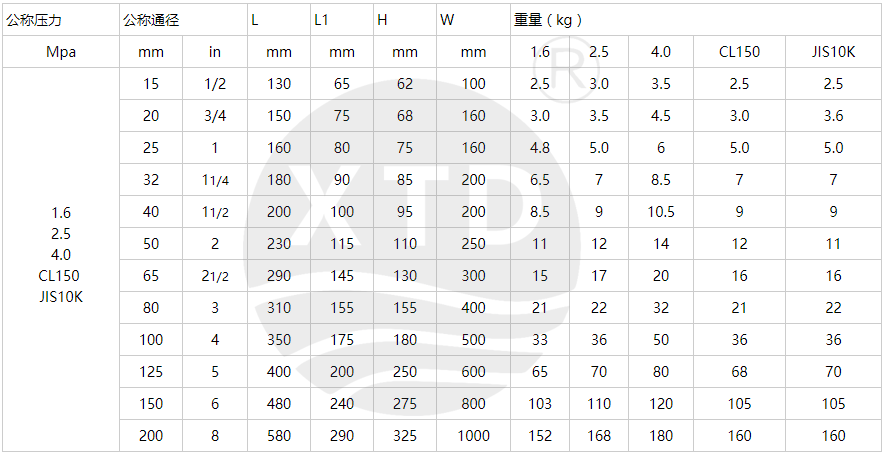Select the CL150 weight column header
The image size is (884, 457).
(x=739, y=52)
